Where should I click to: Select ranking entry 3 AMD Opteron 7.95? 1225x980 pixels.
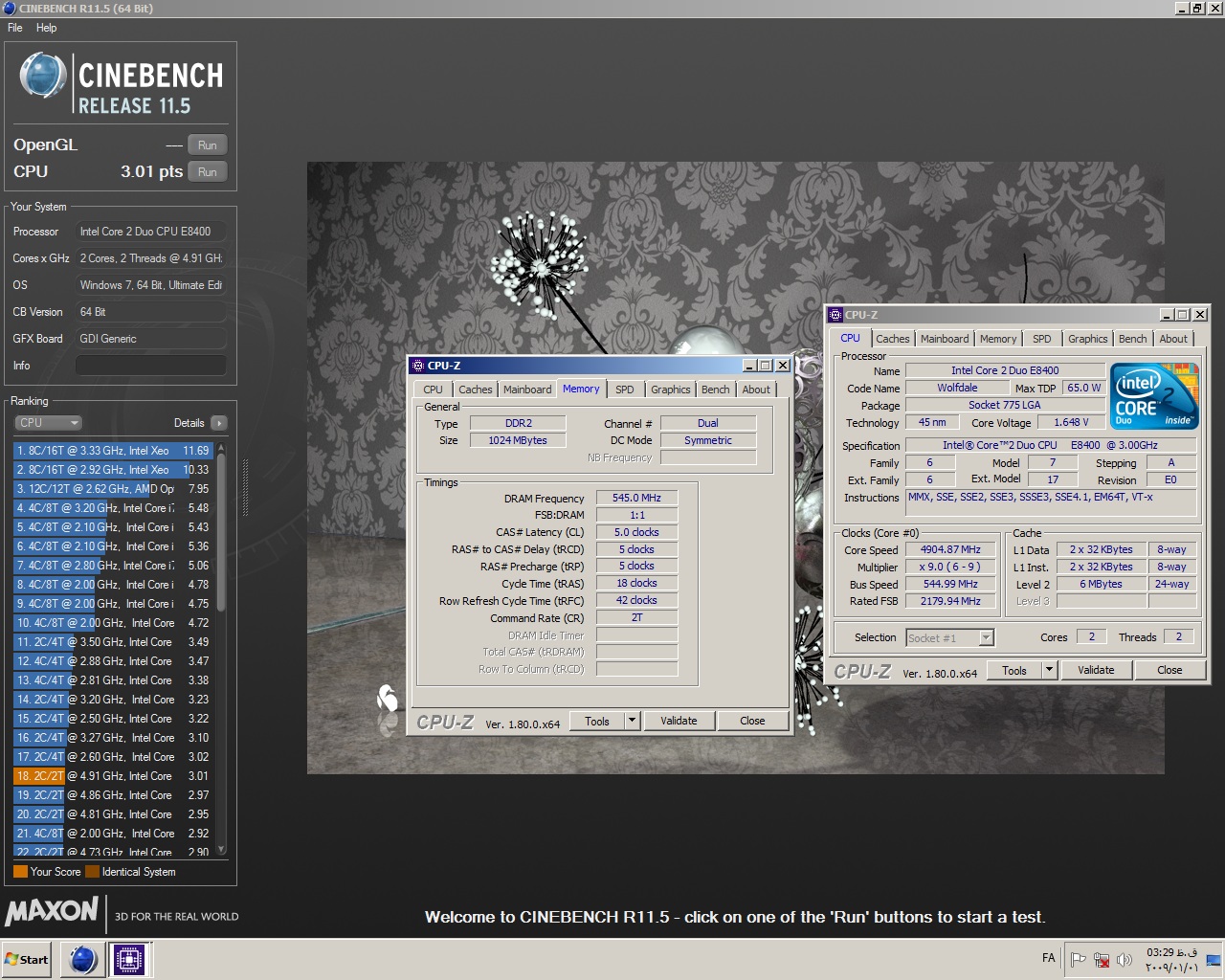tap(114, 488)
